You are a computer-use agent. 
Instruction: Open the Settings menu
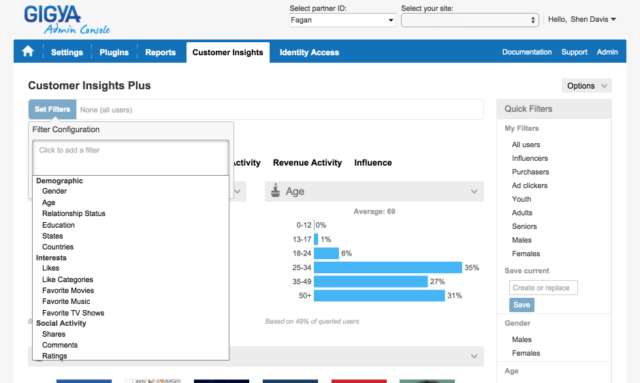(67, 52)
